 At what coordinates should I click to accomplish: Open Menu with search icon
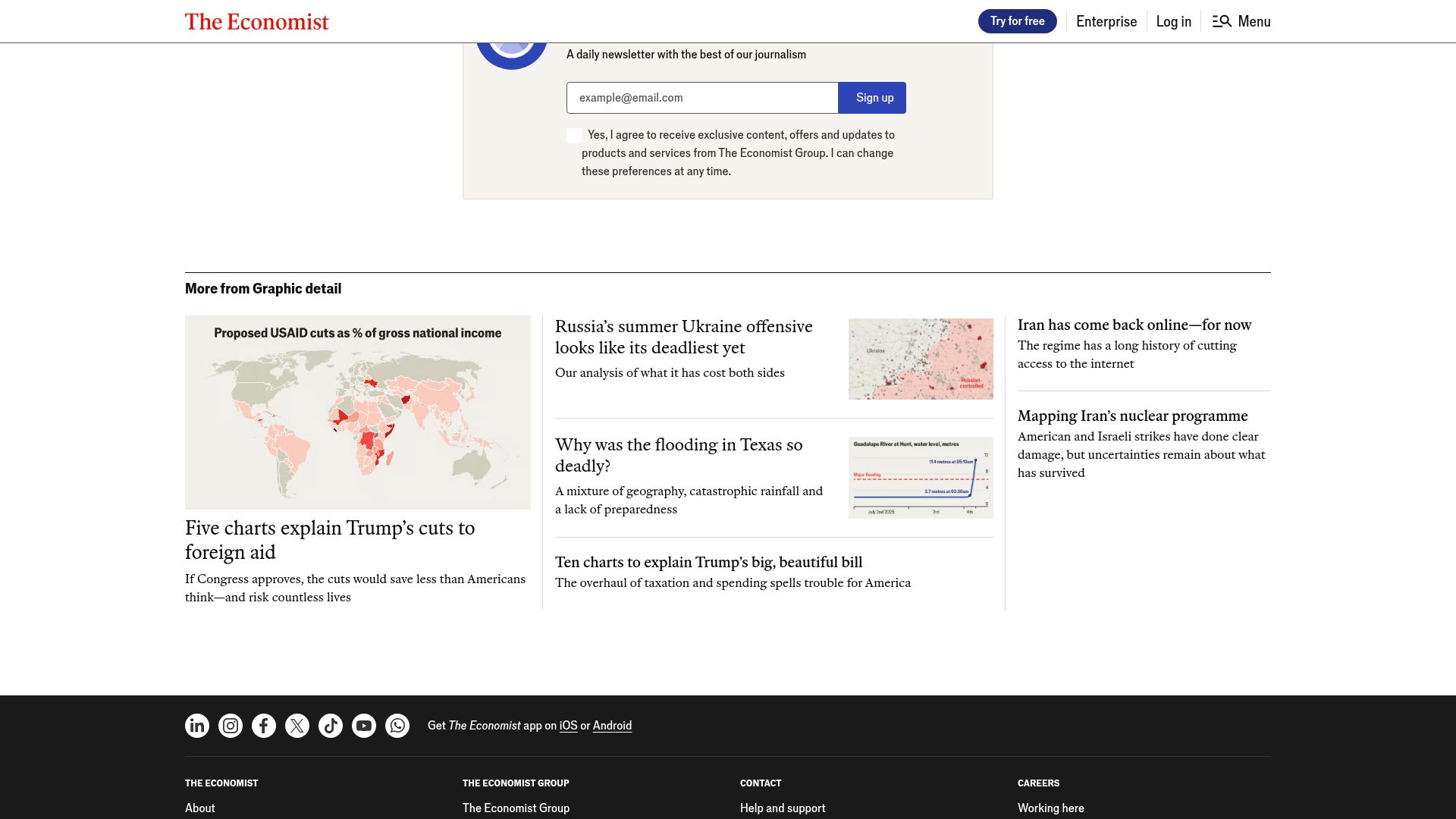click(1241, 21)
